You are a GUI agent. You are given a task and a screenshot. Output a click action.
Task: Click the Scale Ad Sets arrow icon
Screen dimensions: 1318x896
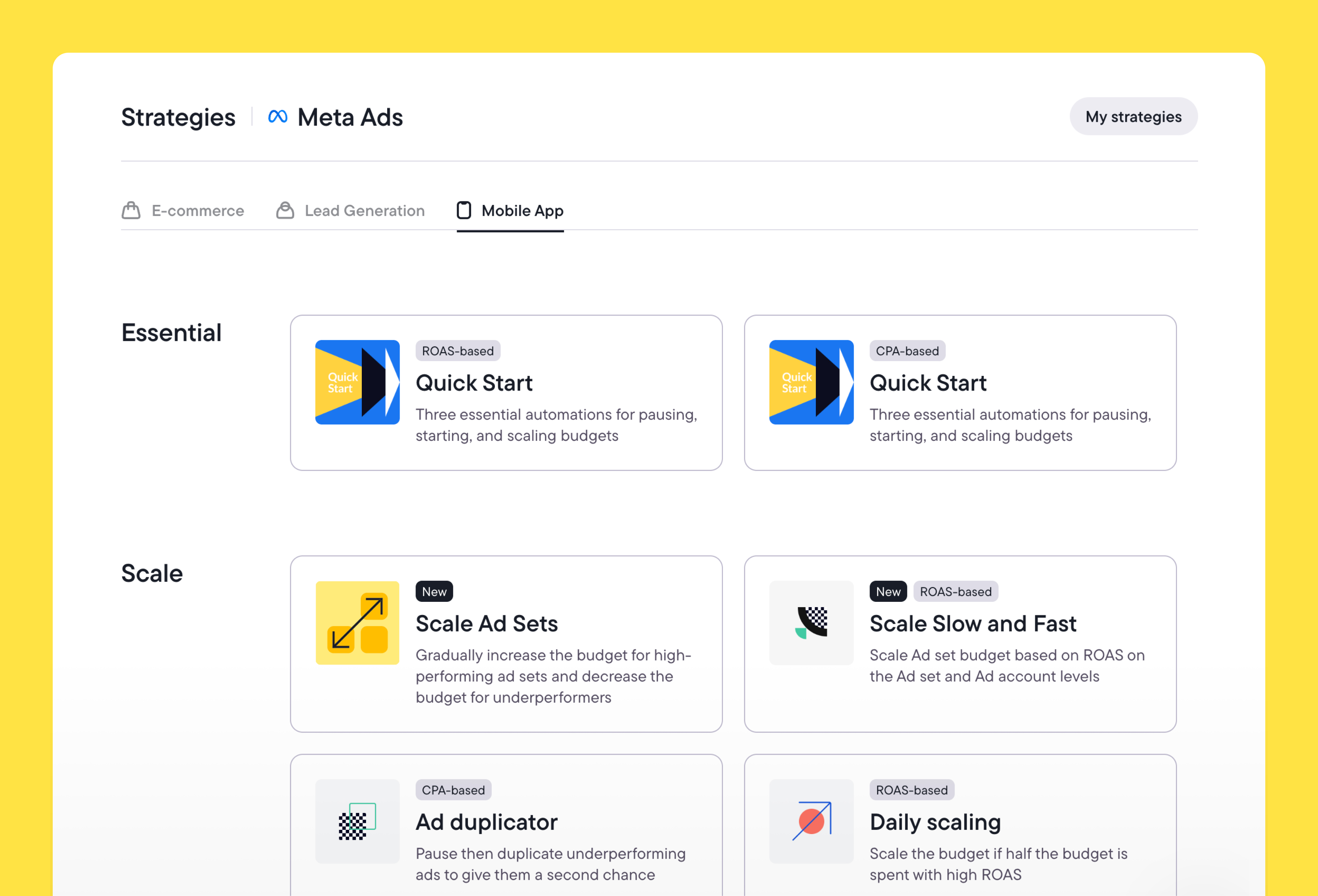click(357, 623)
